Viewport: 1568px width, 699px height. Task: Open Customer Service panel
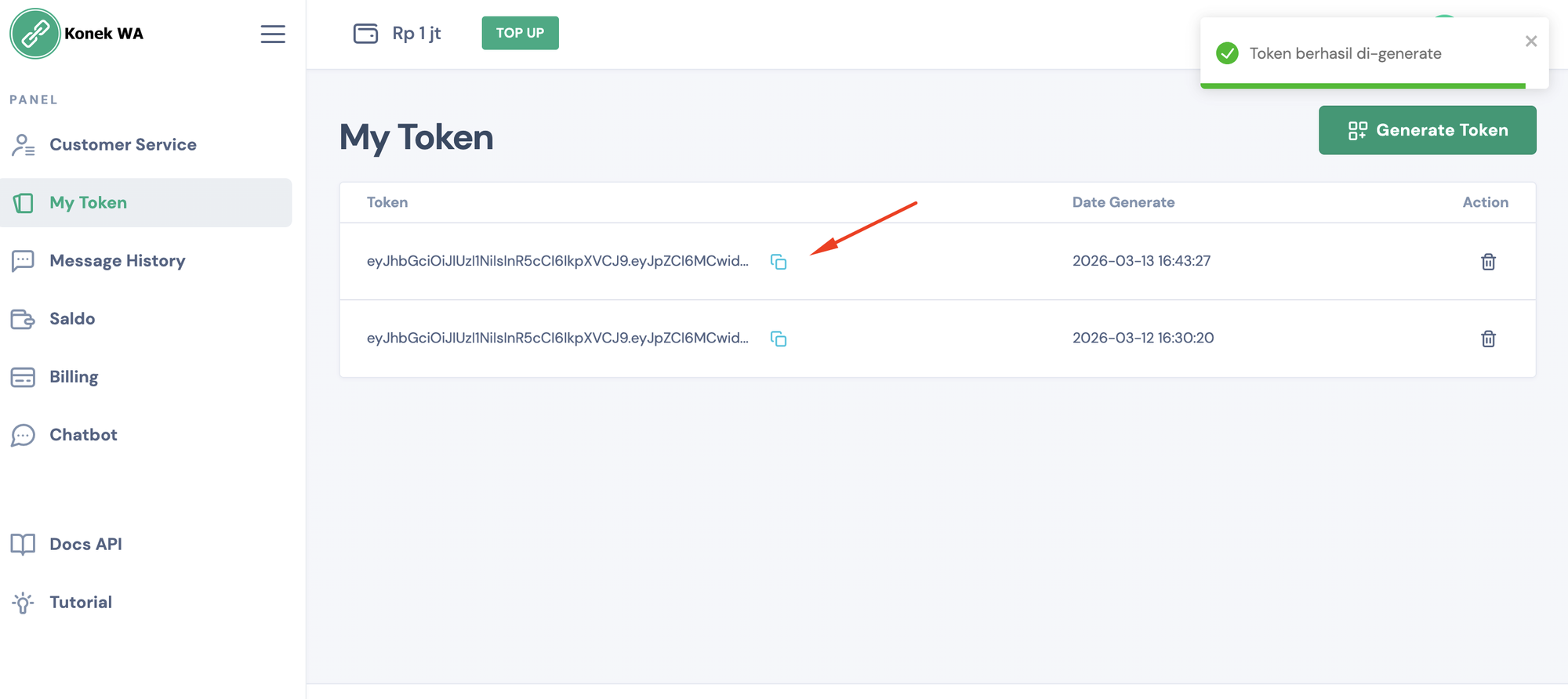click(x=122, y=145)
